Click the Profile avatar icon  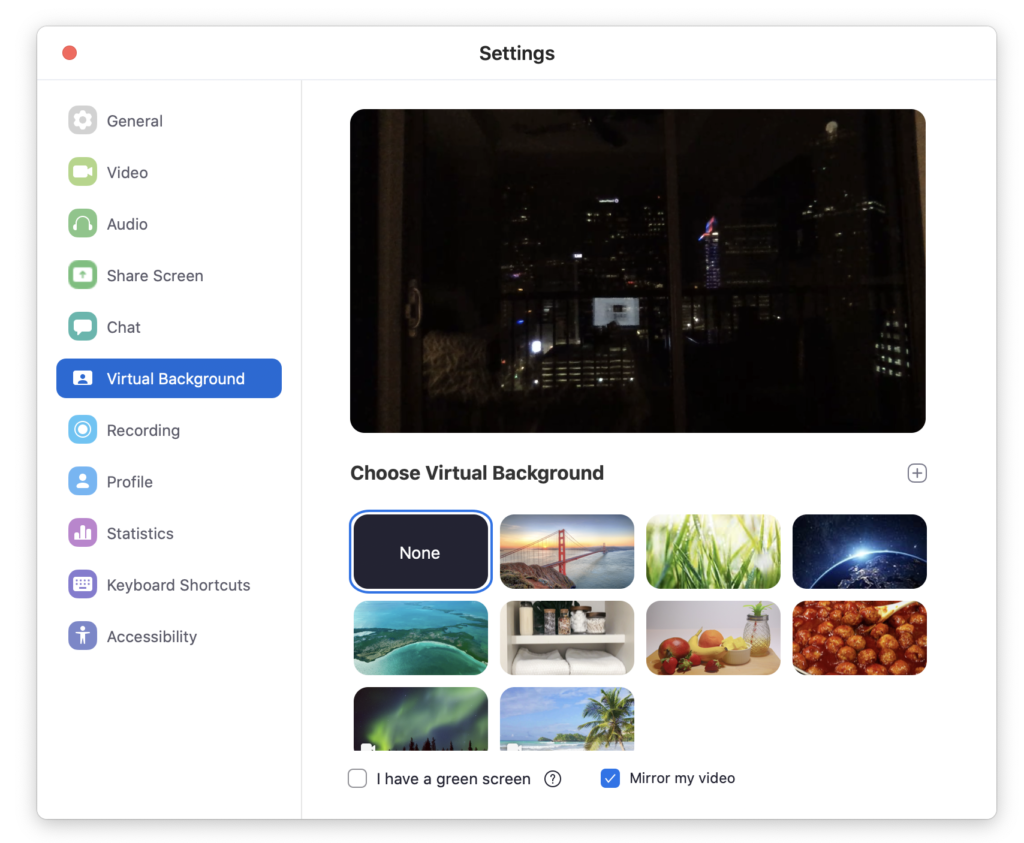(82, 481)
